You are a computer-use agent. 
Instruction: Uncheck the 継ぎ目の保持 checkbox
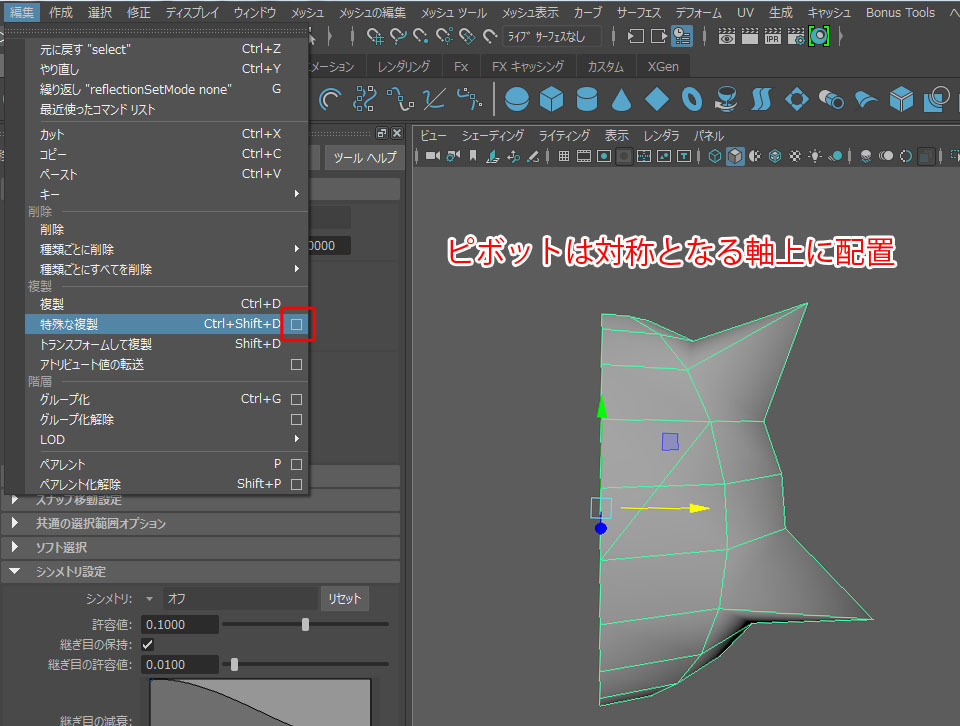coord(148,645)
